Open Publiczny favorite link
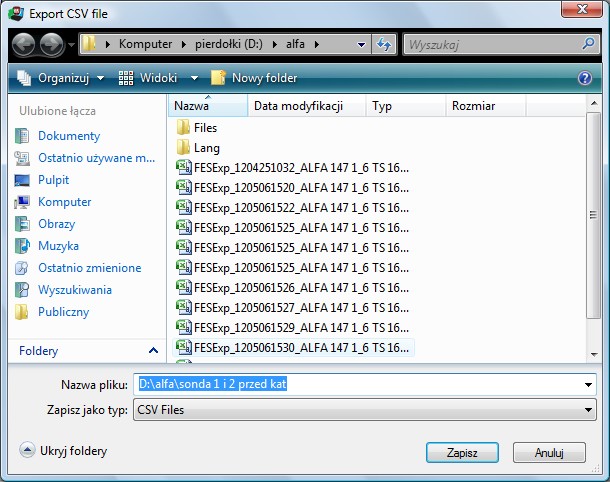This screenshot has width=610, height=482. tap(52, 312)
